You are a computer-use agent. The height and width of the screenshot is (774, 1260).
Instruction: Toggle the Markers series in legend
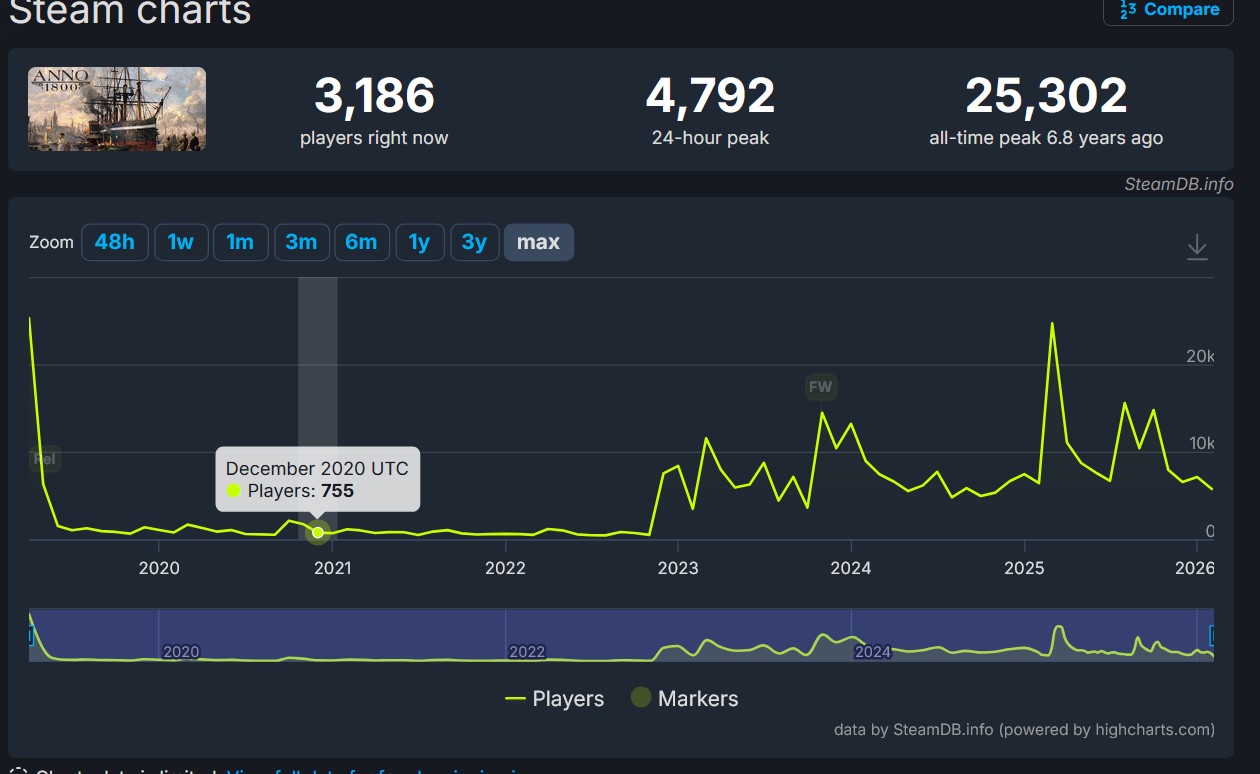[684, 698]
